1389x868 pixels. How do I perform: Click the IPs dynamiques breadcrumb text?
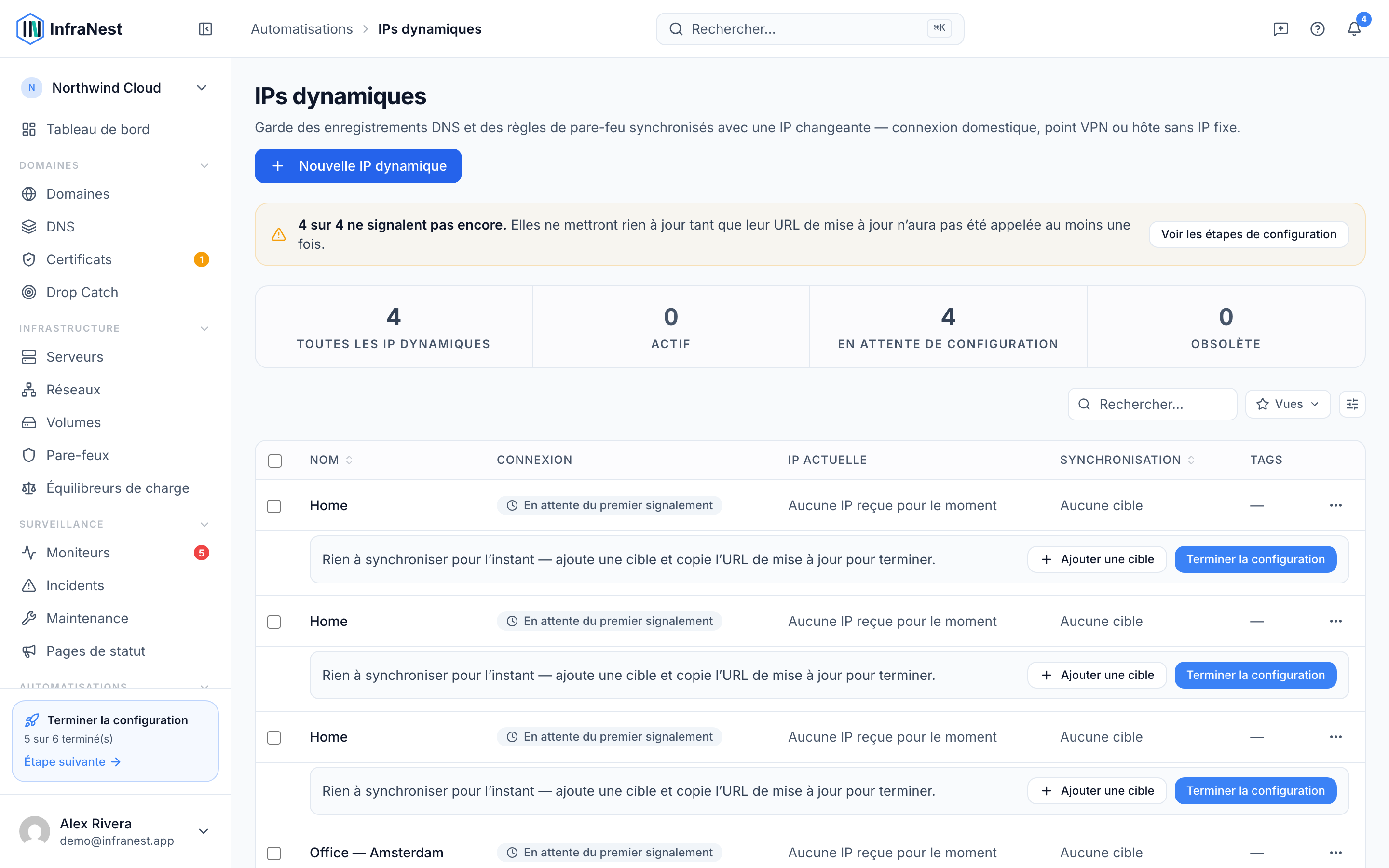coord(430,29)
